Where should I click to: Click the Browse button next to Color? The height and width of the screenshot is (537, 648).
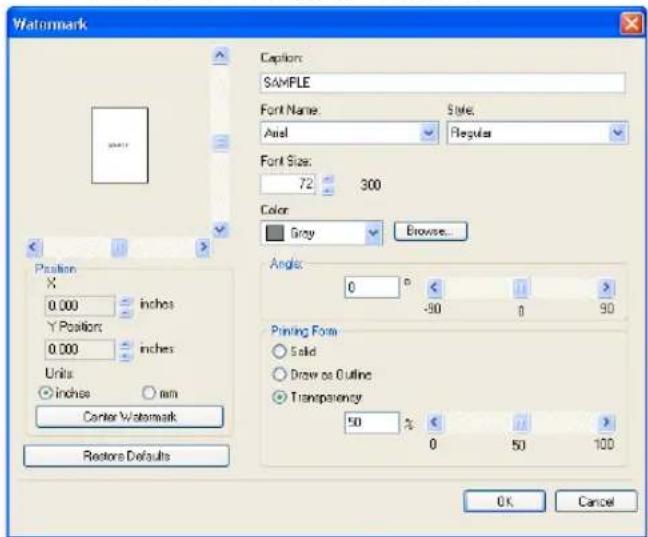(x=431, y=231)
